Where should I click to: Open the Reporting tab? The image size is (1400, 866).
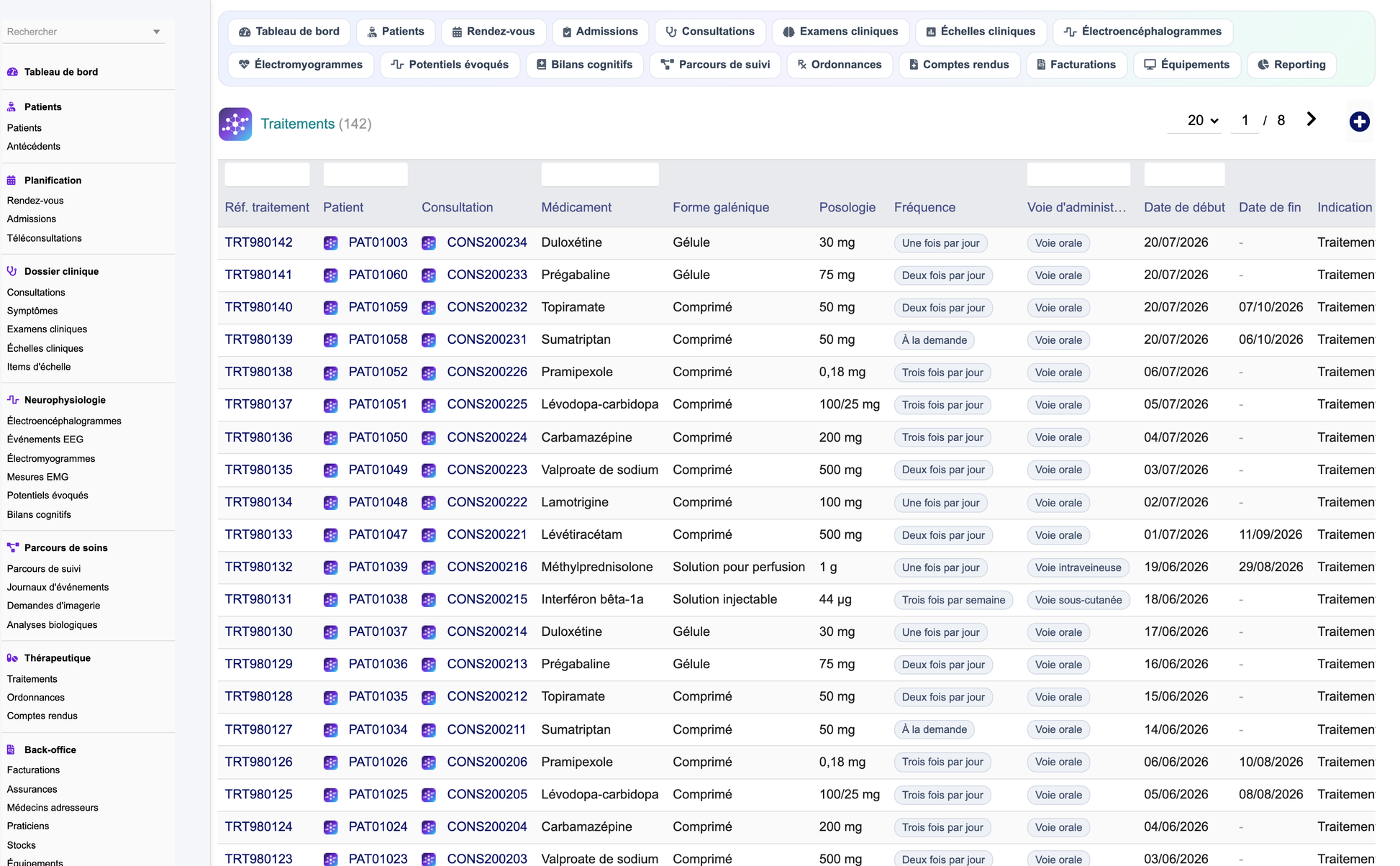(1292, 65)
